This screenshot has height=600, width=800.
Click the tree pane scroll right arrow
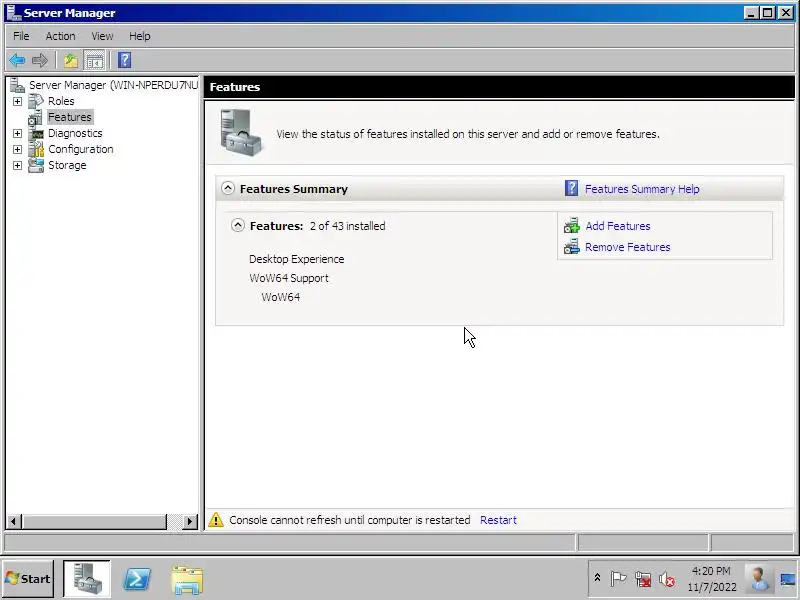coord(190,521)
